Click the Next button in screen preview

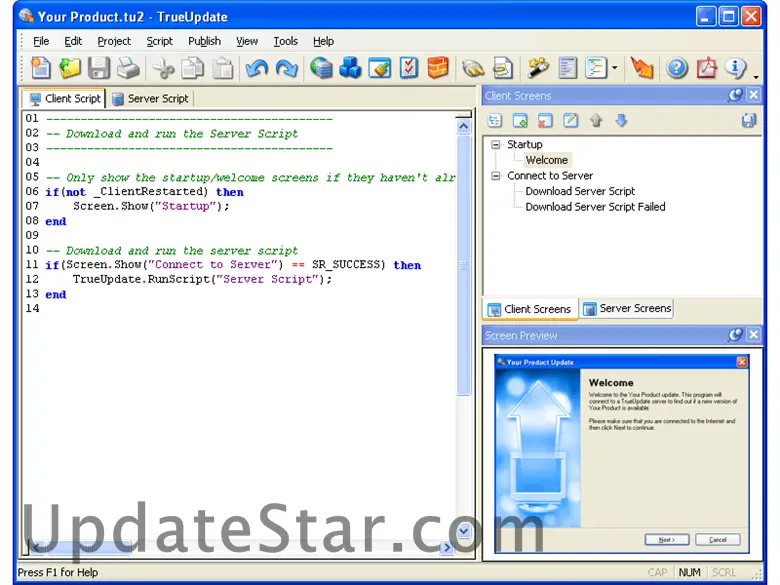pos(667,539)
